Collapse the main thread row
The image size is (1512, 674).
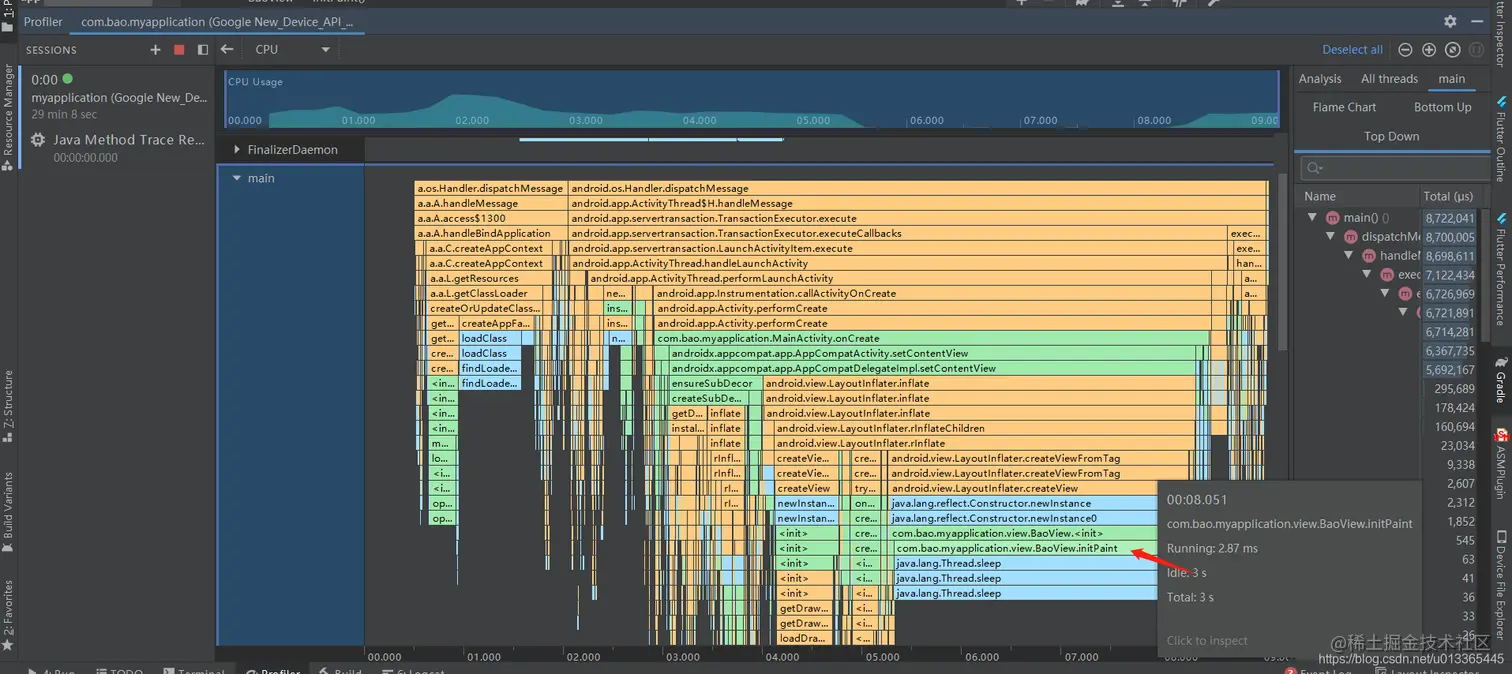click(237, 178)
